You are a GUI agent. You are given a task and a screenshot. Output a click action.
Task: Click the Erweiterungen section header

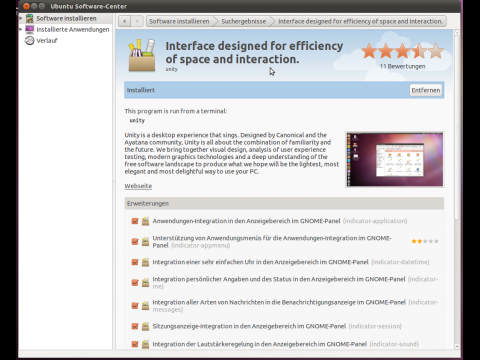284,203
